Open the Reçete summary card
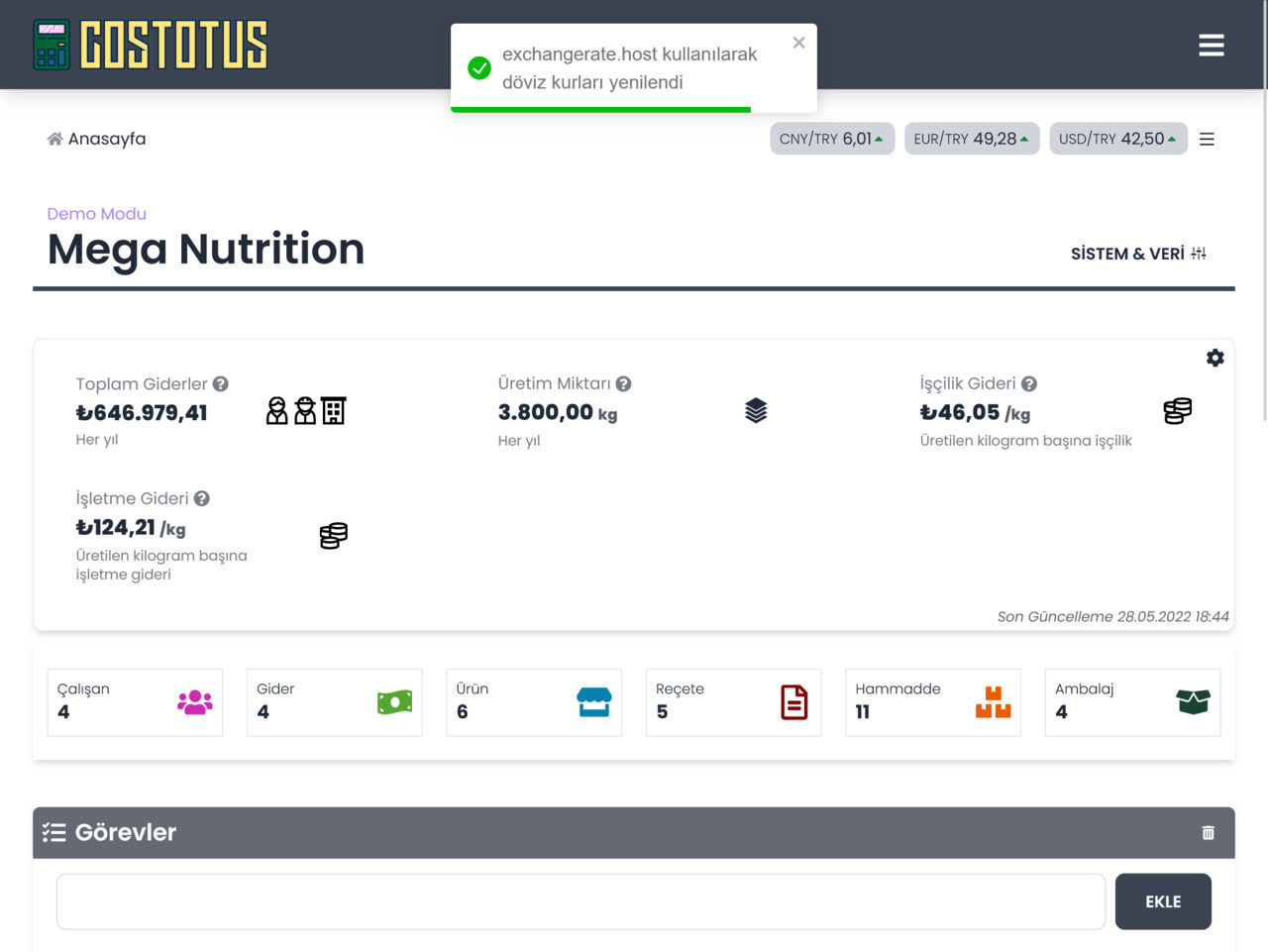Screen dimensions: 1268x952 coord(733,702)
